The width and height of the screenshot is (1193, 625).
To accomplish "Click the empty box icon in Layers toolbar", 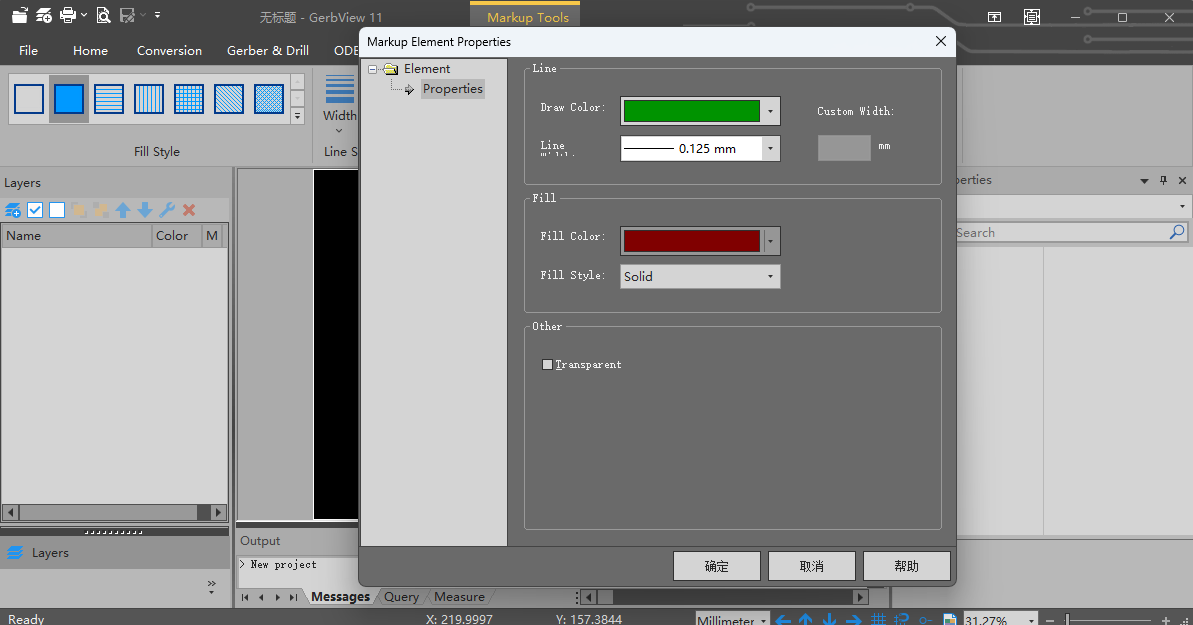I will (x=57, y=210).
